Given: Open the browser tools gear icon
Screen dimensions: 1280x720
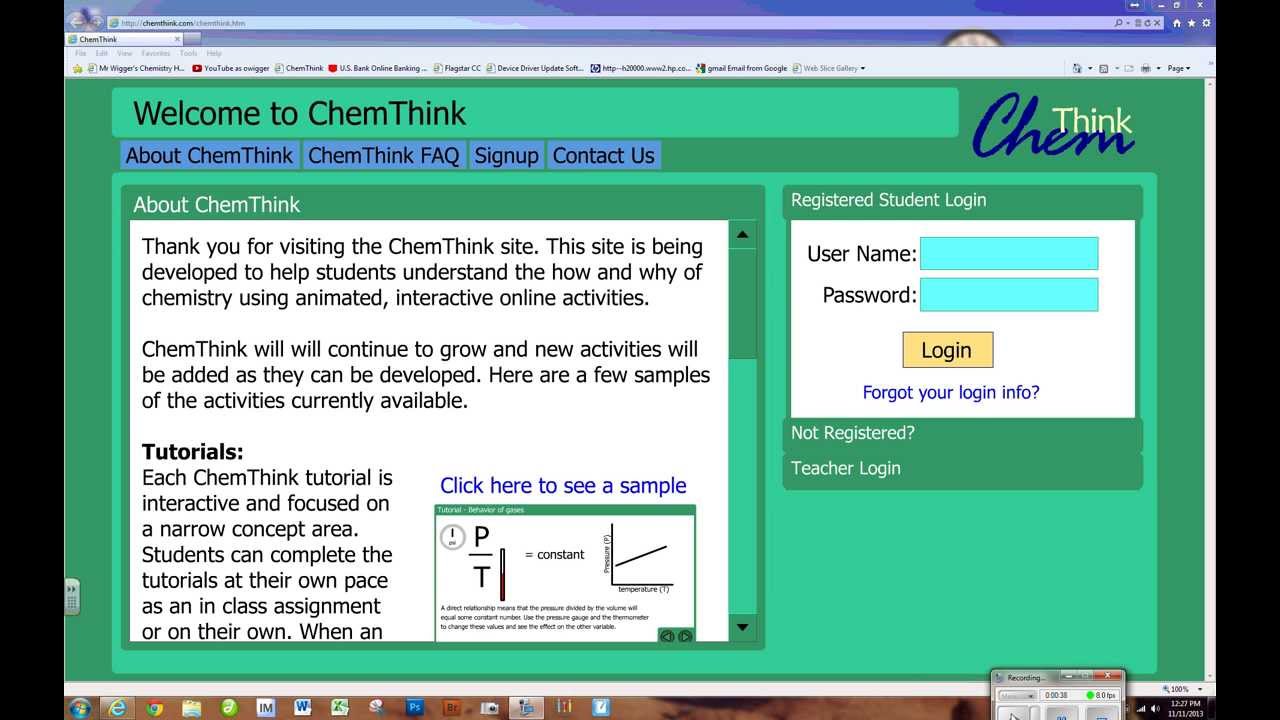Looking at the screenshot, I should 1205,22.
